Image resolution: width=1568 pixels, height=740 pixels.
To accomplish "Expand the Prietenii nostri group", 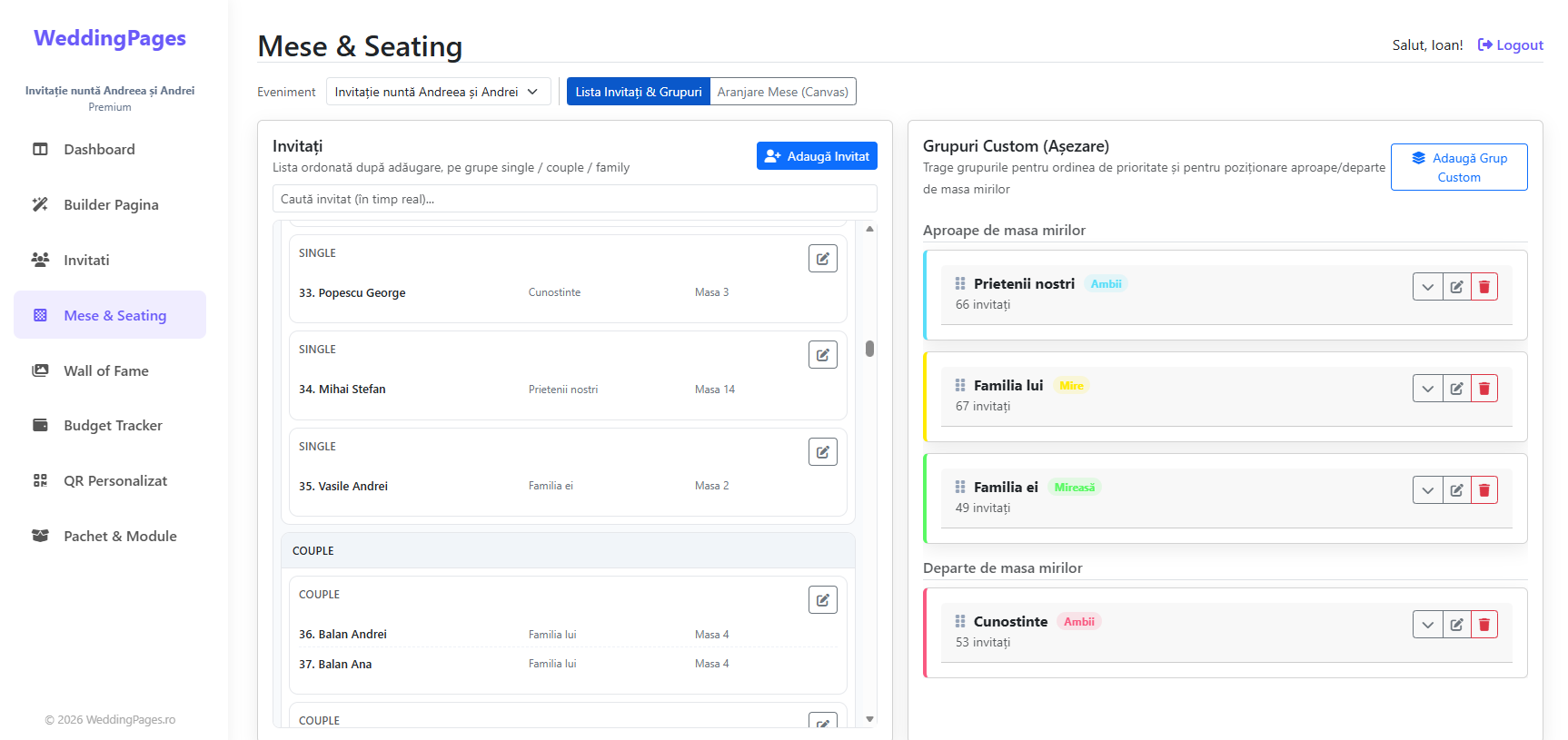I will coord(1427,287).
